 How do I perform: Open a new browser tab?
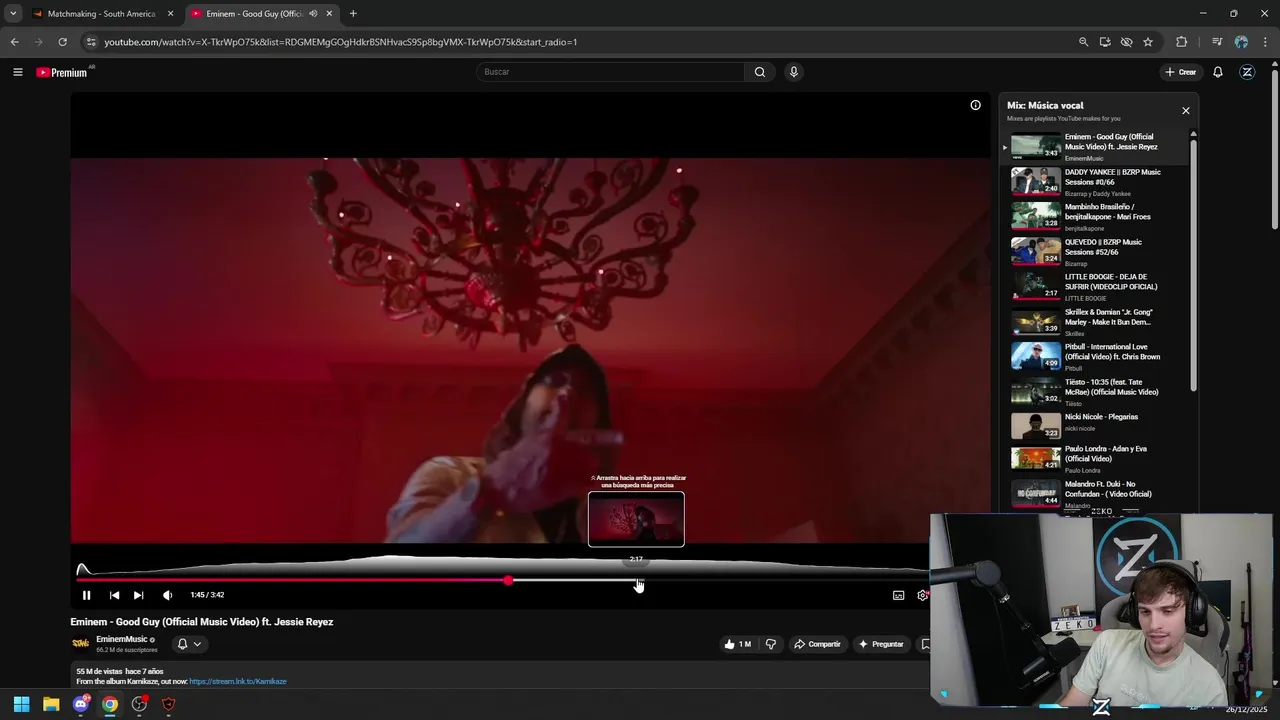pyautogui.click(x=353, y=14)
